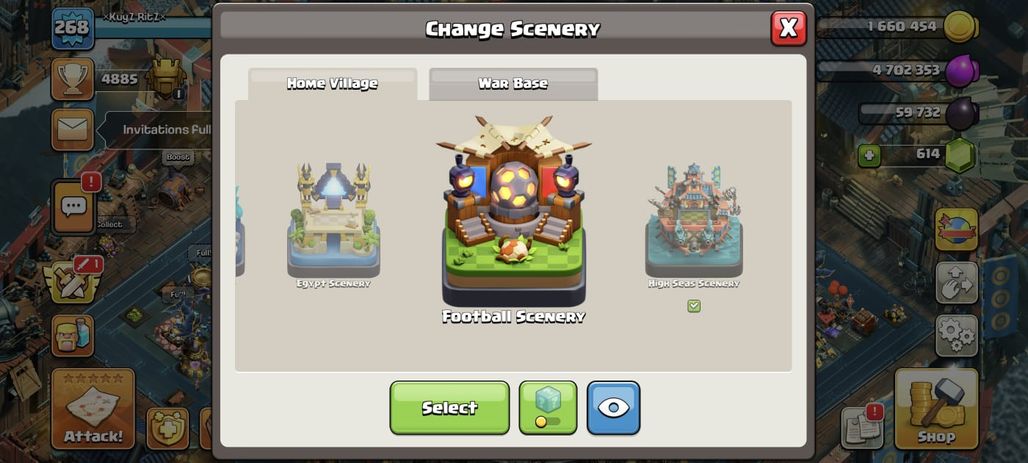The width and height of the screenshot is (1028, 463).
Task: Choose the High Seas Scenery thumbnail
Action: 694,220
